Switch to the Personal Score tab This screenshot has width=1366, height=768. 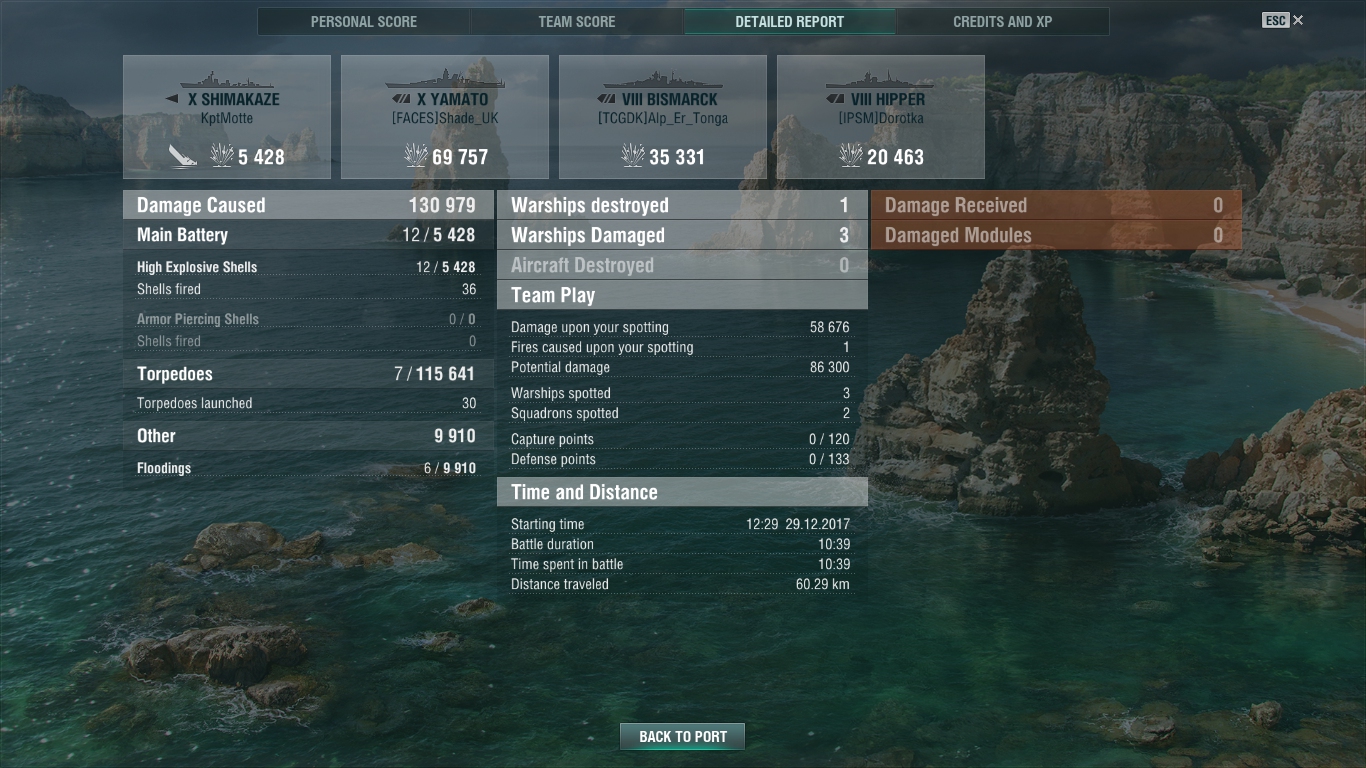click(x=364, y=21)
